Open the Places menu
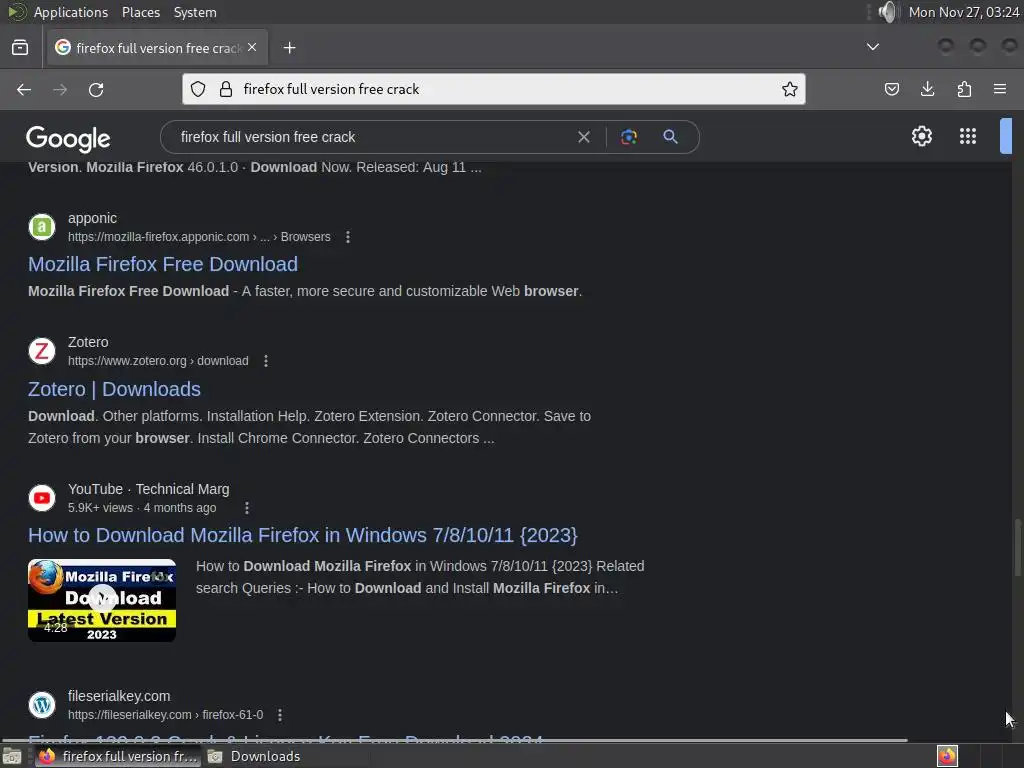The width and height of the screenshot is (1024, 768). coord(141,12)
